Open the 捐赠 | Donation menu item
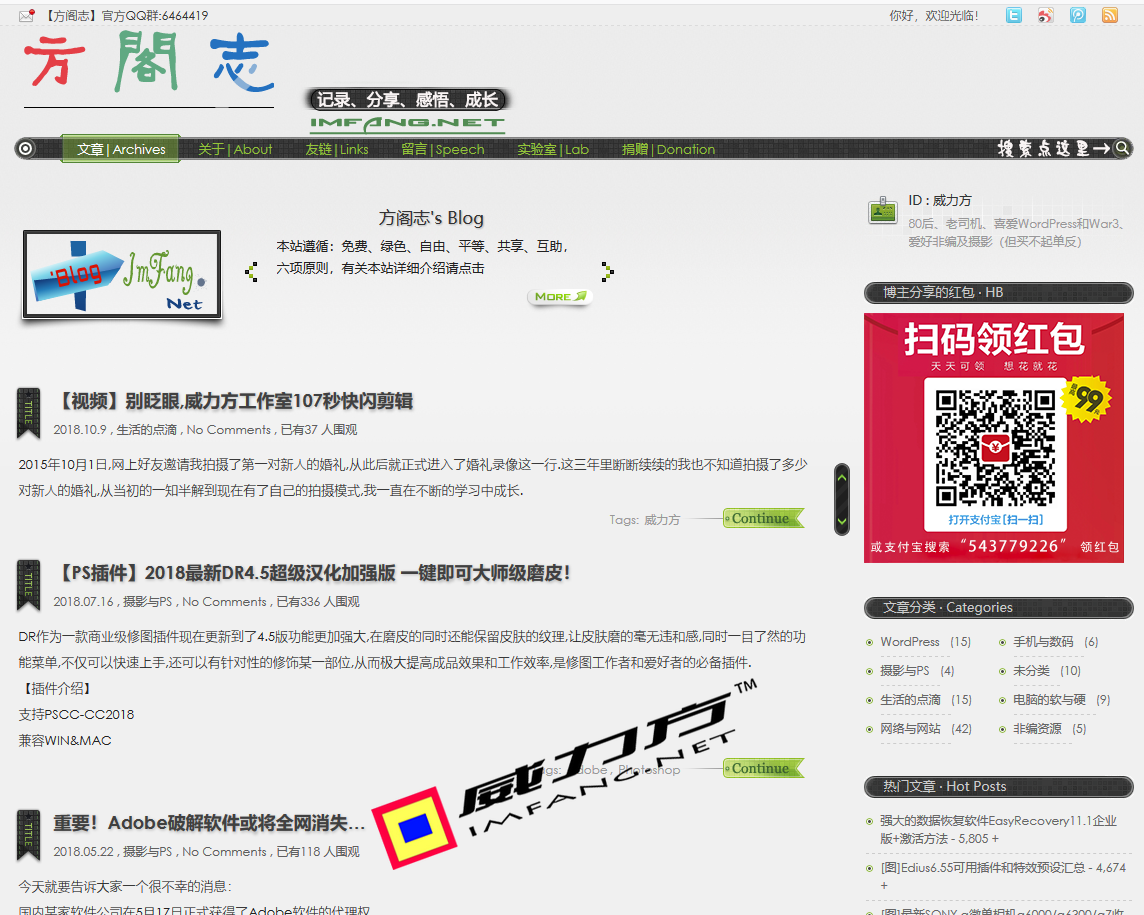The height and width of the screenshot is (915, 1144). 668,149
